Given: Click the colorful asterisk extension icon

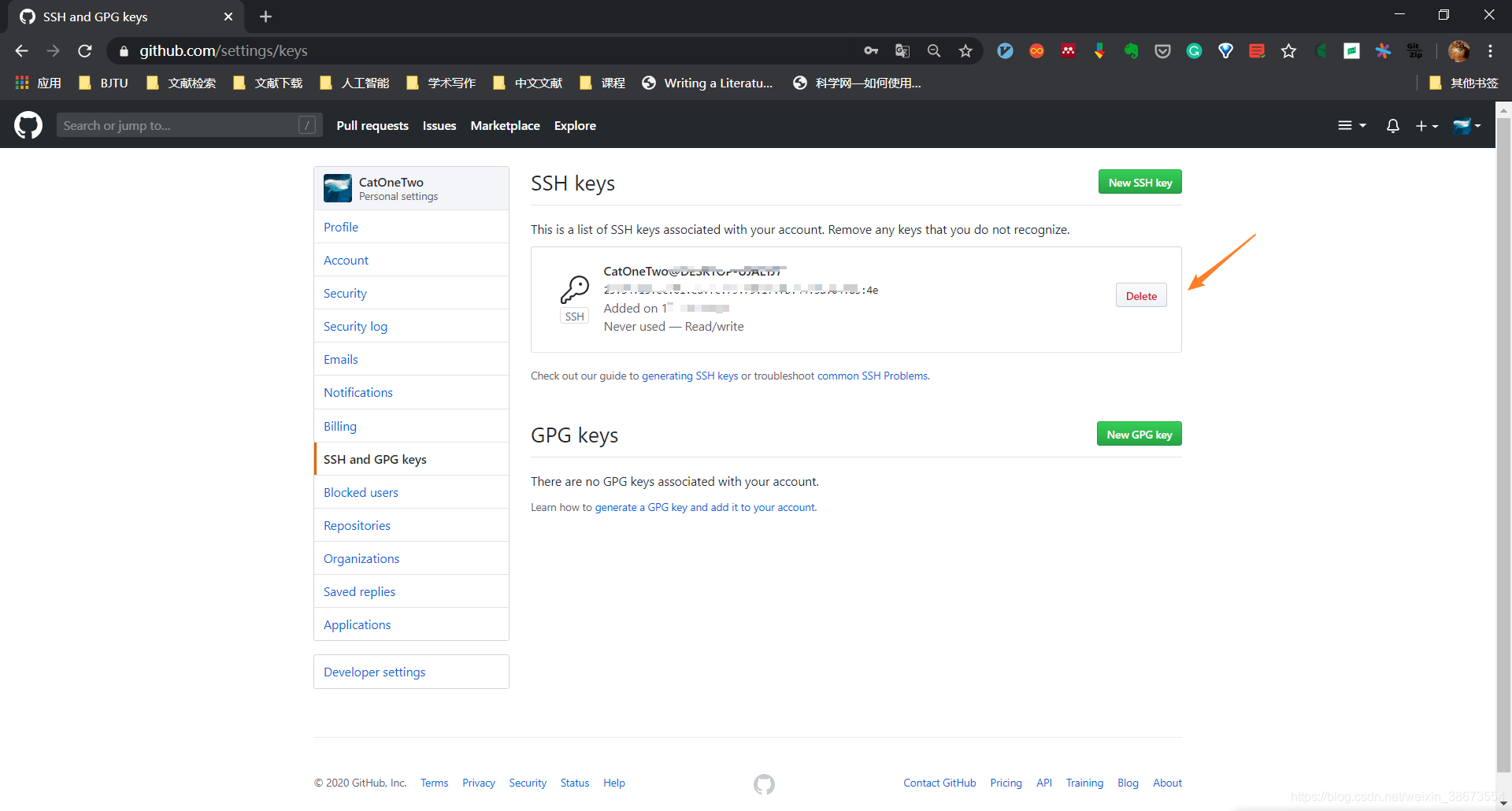Looking at the screenshot, I should [x=1383, y=51].
